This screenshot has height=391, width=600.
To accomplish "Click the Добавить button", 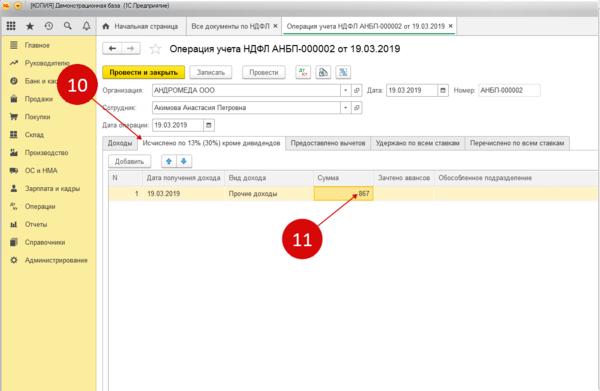I will pyautogui.click(x=129, y=161).
